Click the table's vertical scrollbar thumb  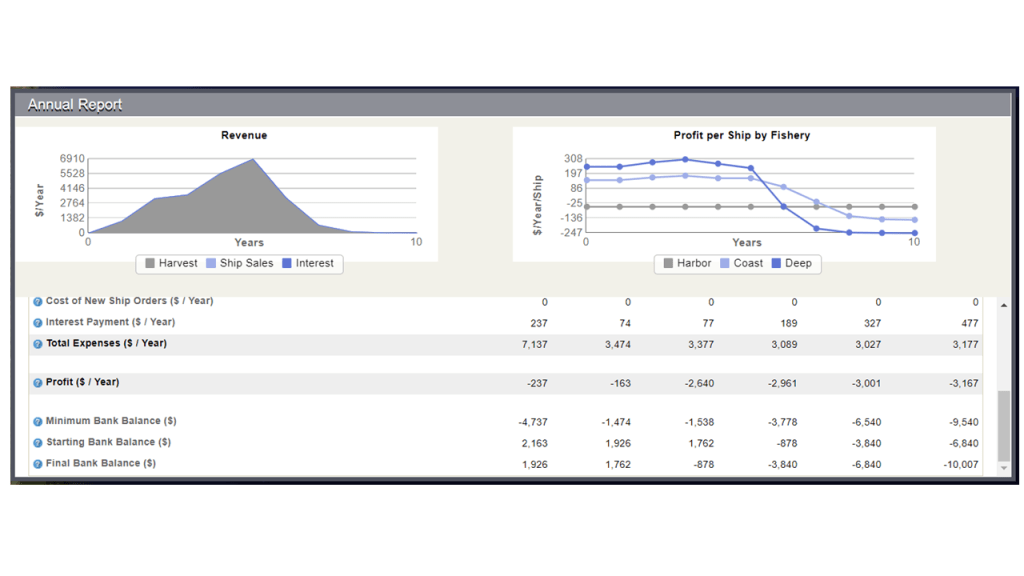coord(1004,425)
